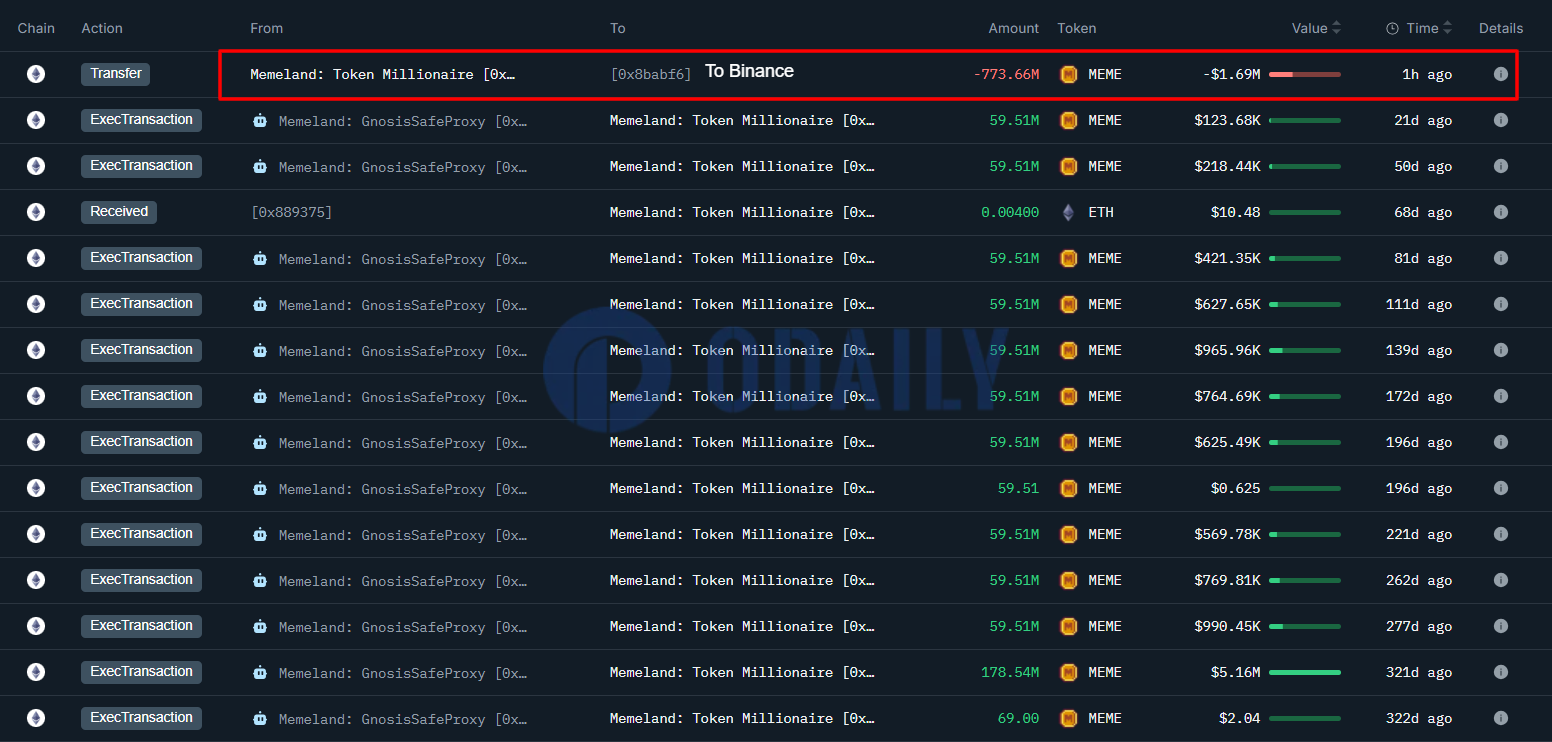This screenshot has width=1552, height=742.
Task: Click the Chain column header
Action: pos(36,28)
